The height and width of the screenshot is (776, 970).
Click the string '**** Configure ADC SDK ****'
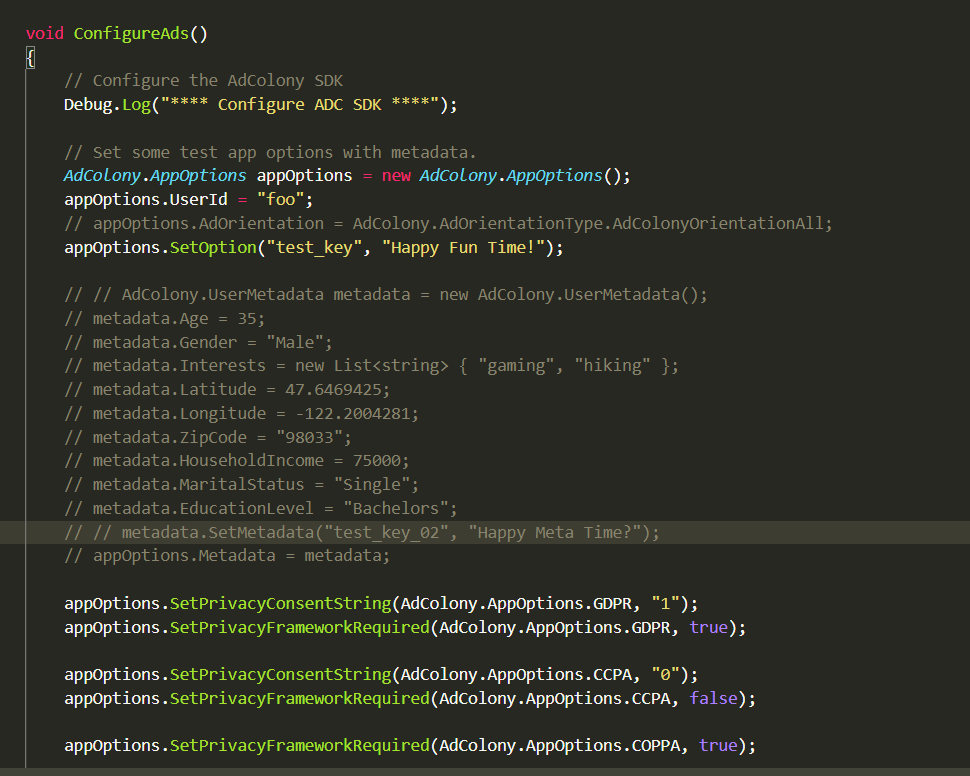(299, 105)
